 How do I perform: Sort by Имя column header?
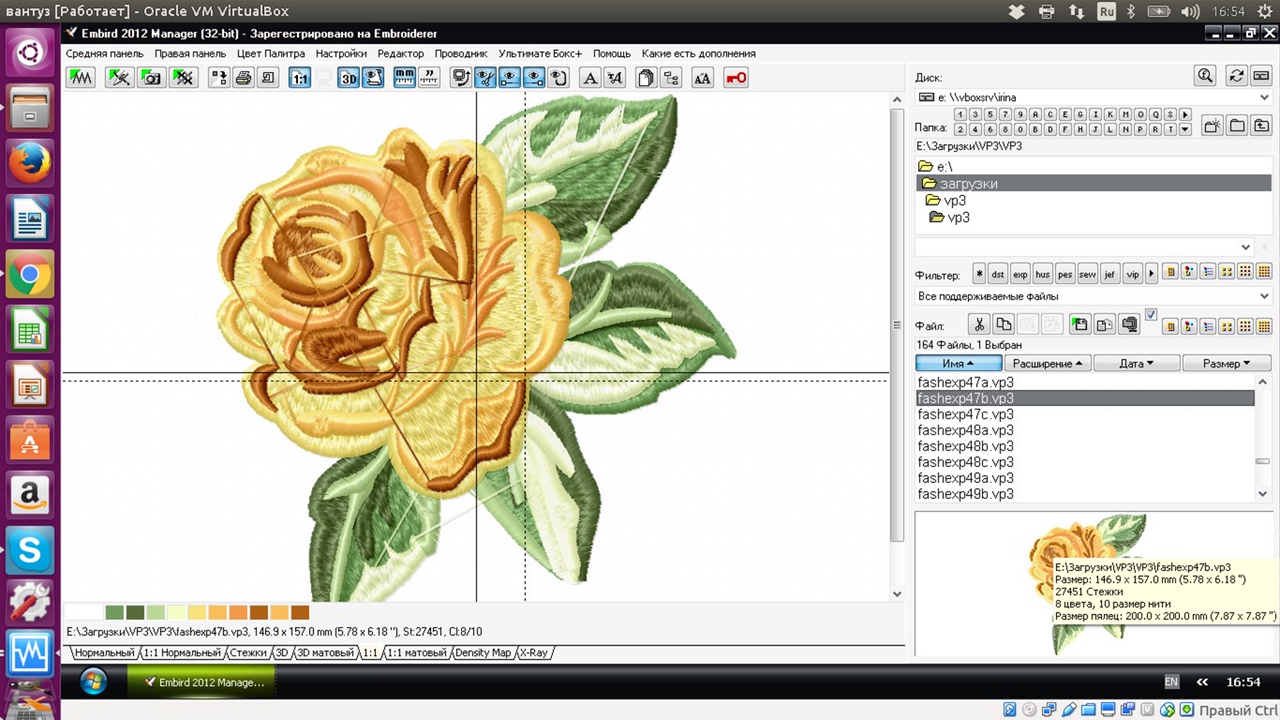(958, 363)
